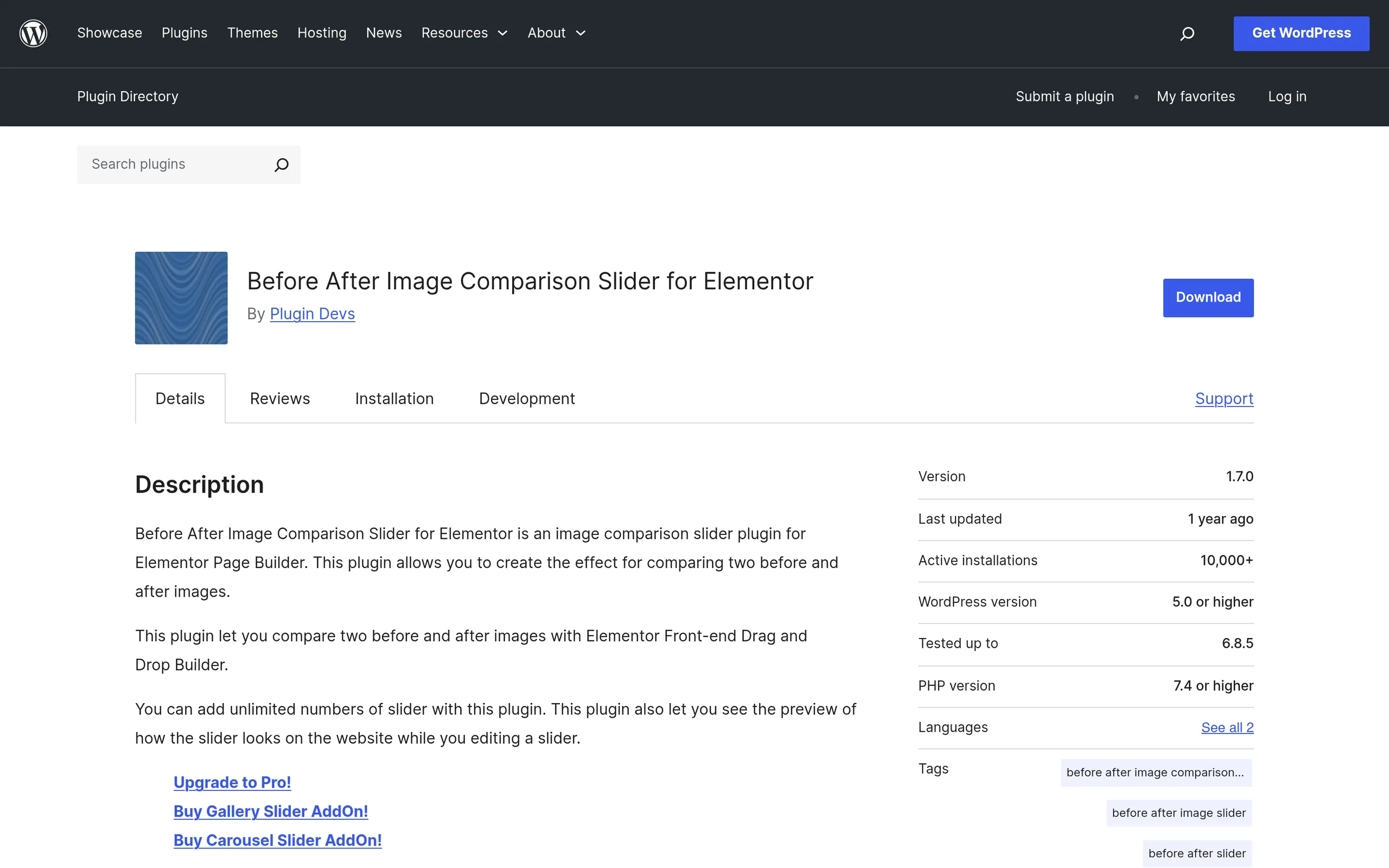Open the Buy Carousel Slider AddOn! link
The width and height of the screenshot is (1389, 868).
click(x=278, y=840)
